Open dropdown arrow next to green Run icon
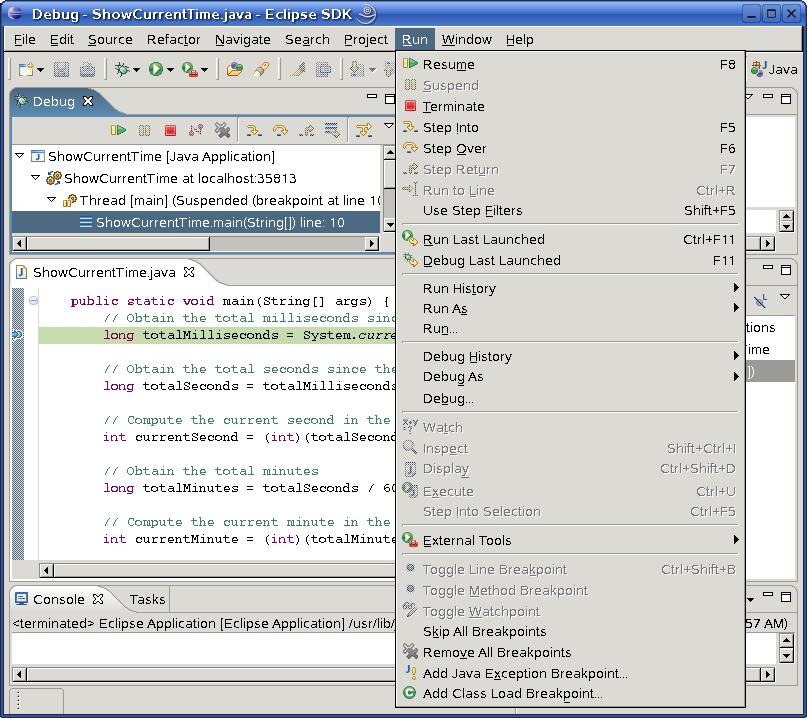Image resolution: width=807 pixels, height=718 pixels. click(170, 69)
